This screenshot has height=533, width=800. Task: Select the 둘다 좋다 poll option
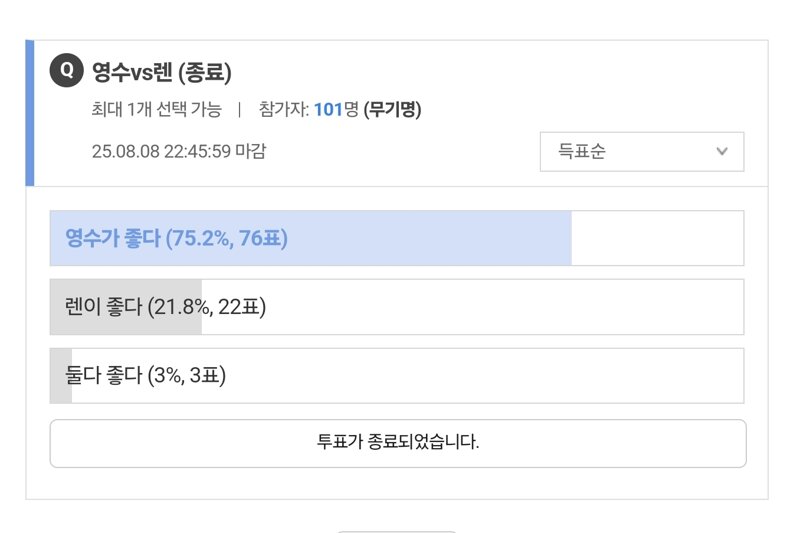pyautogui.click(x=397, y=376)
